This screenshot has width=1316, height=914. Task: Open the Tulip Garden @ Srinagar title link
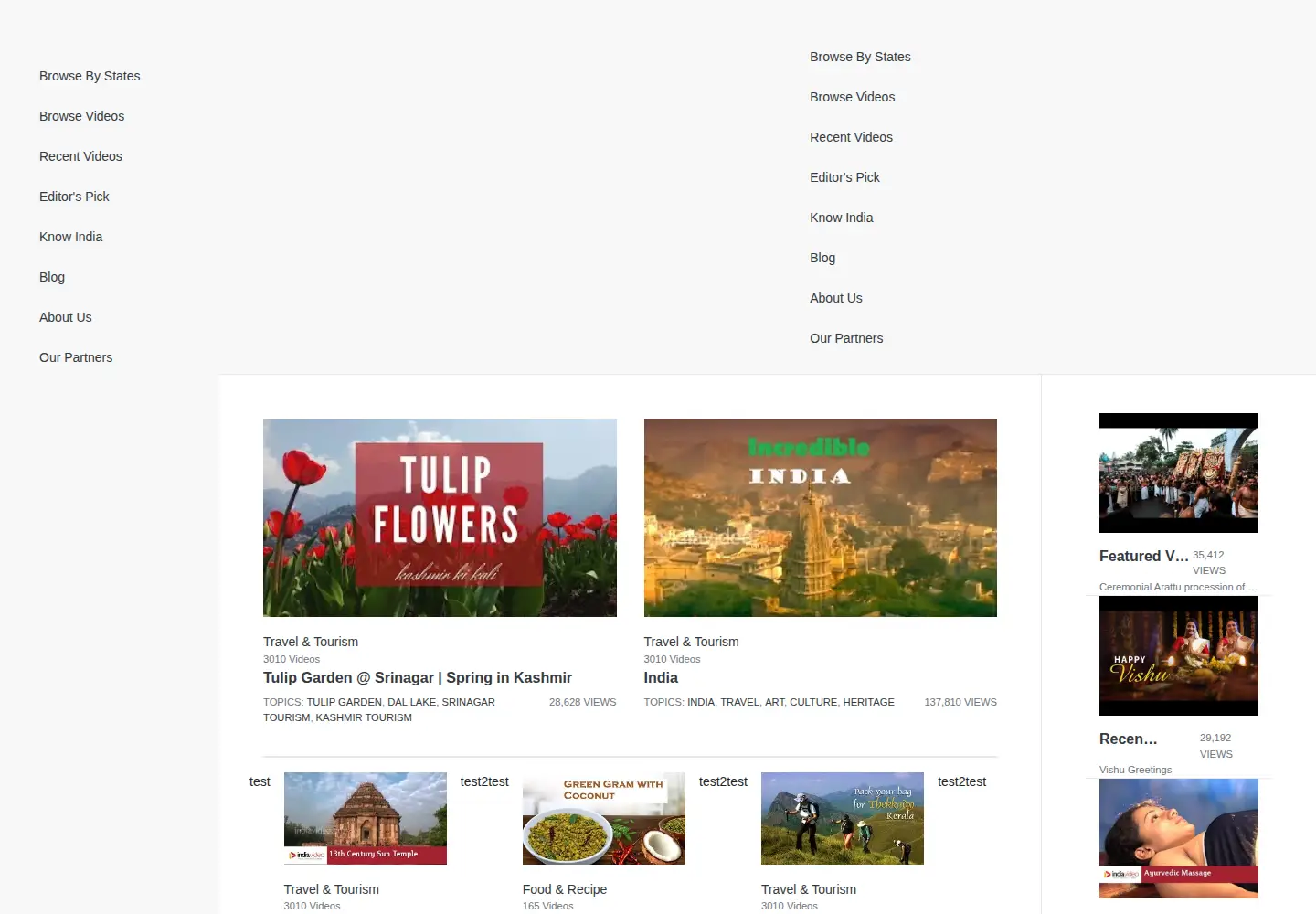point(418,677)
